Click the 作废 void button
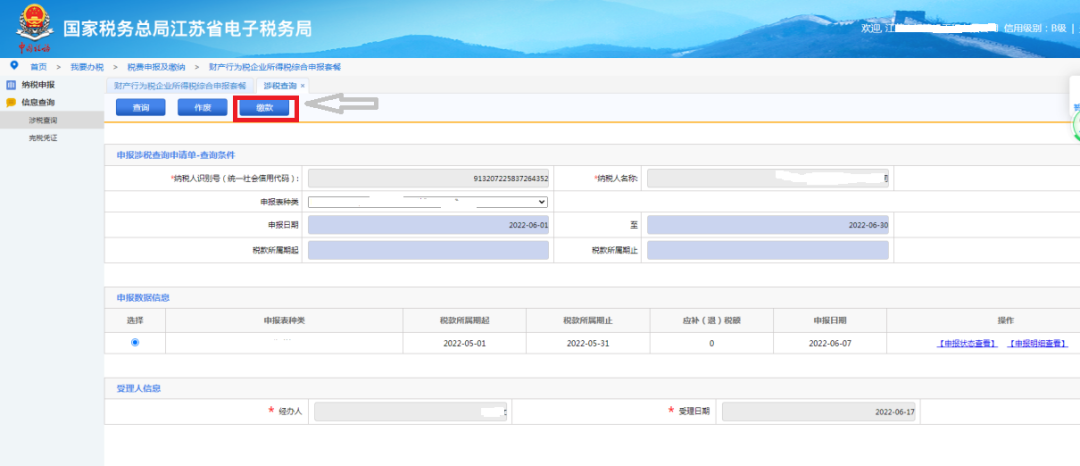Viewport: 1080px width, 466px height. click(202, 107)
